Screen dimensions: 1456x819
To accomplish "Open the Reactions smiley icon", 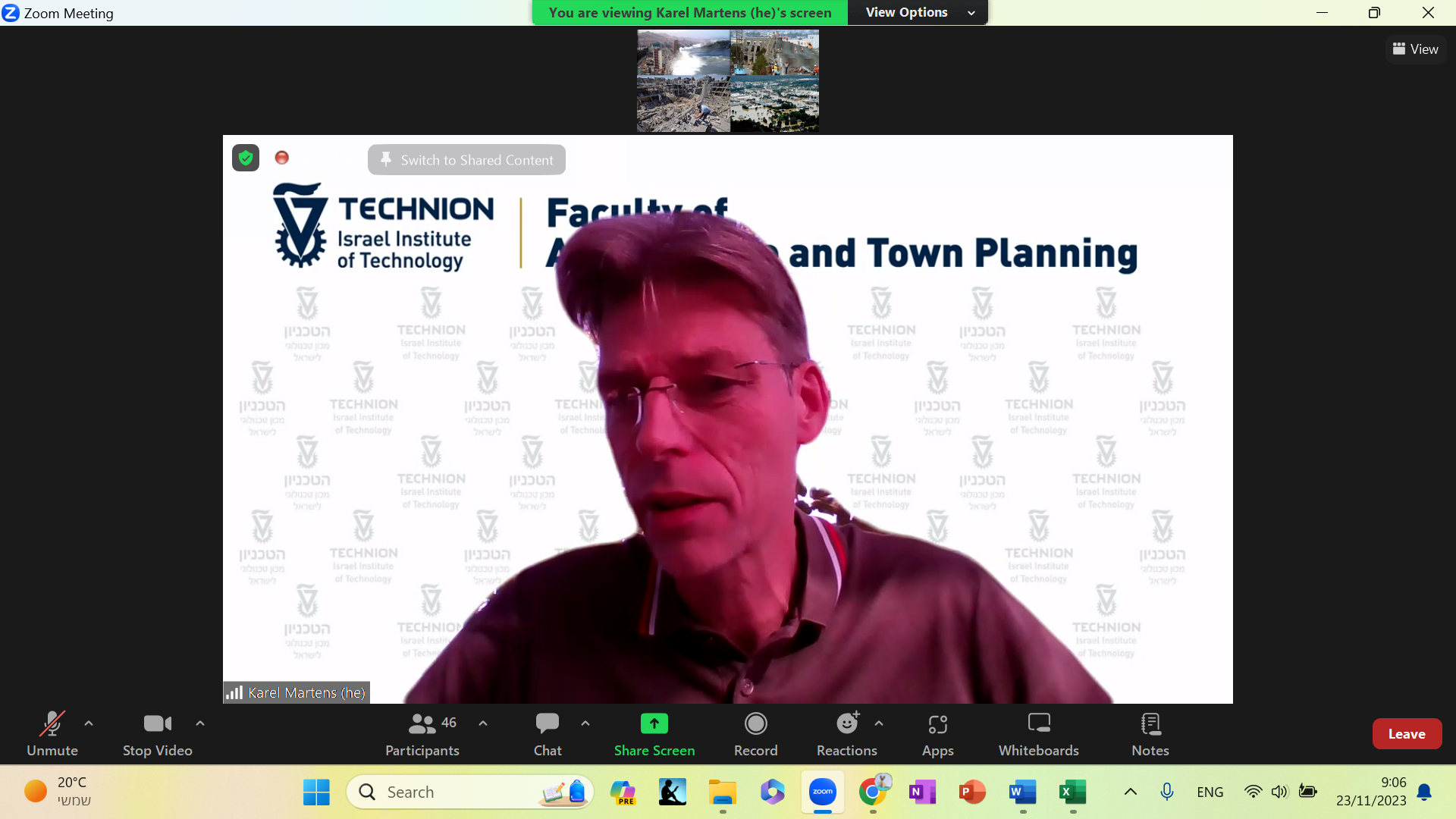I will click(846, 724).
